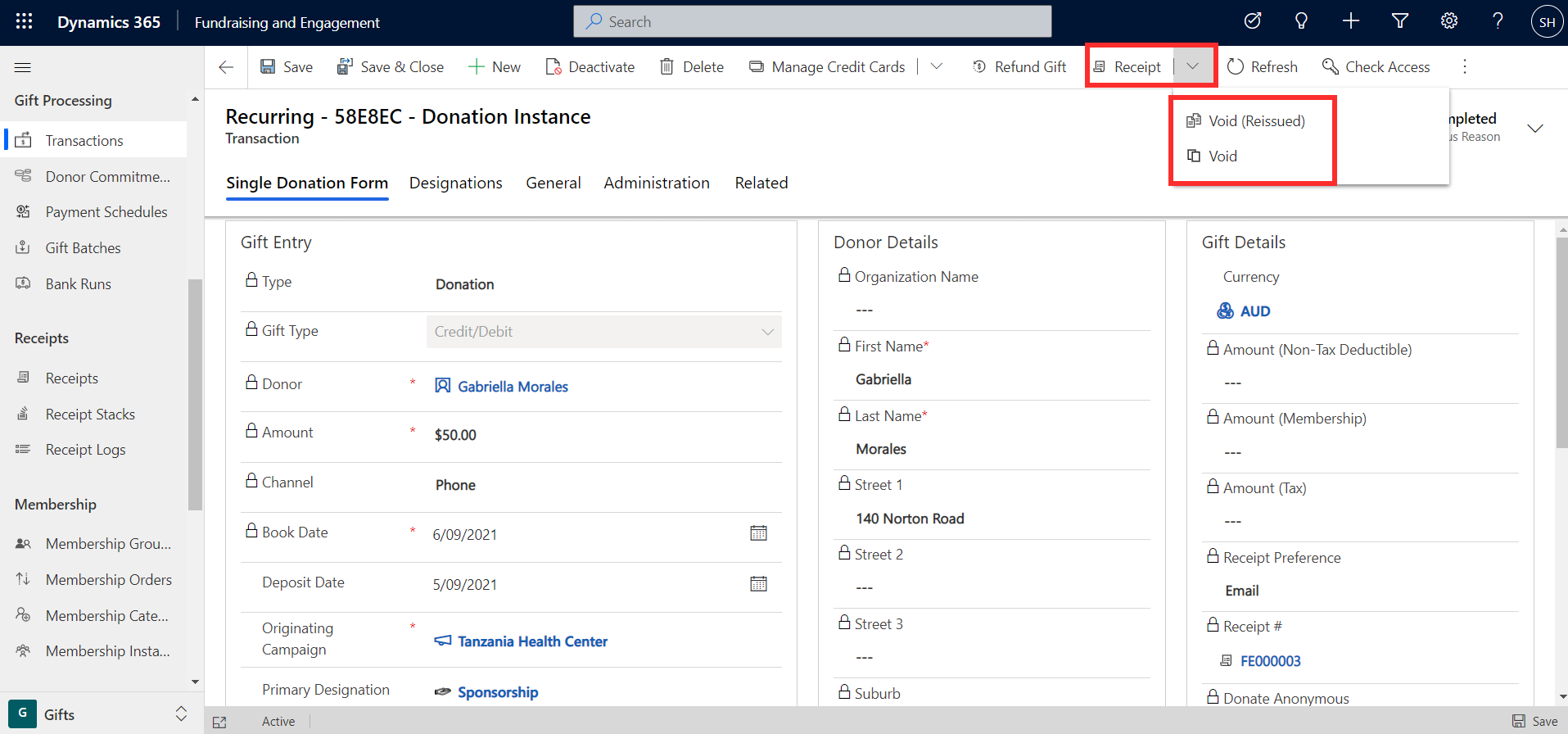The image size is (1568, 734).
Task: Select Void (Reissued) menu option
Action: [x=1246, y=121]
